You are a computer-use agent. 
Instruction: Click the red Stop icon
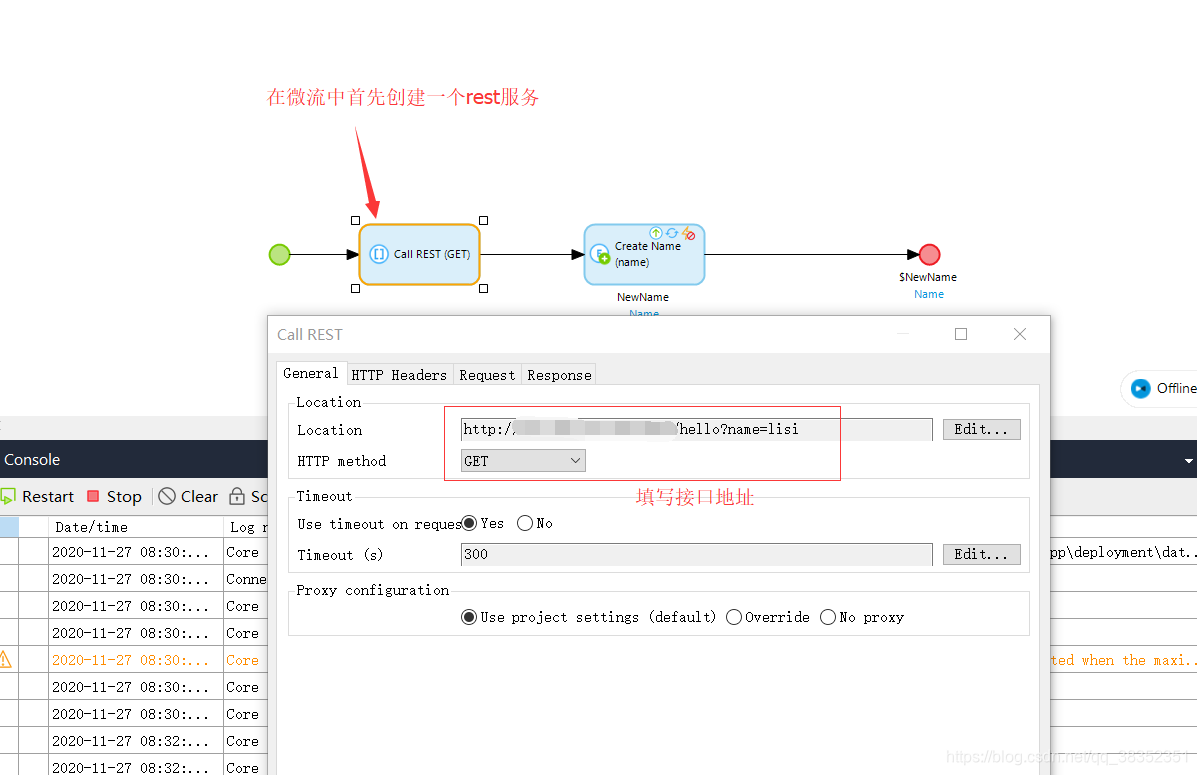coord(93,496)
